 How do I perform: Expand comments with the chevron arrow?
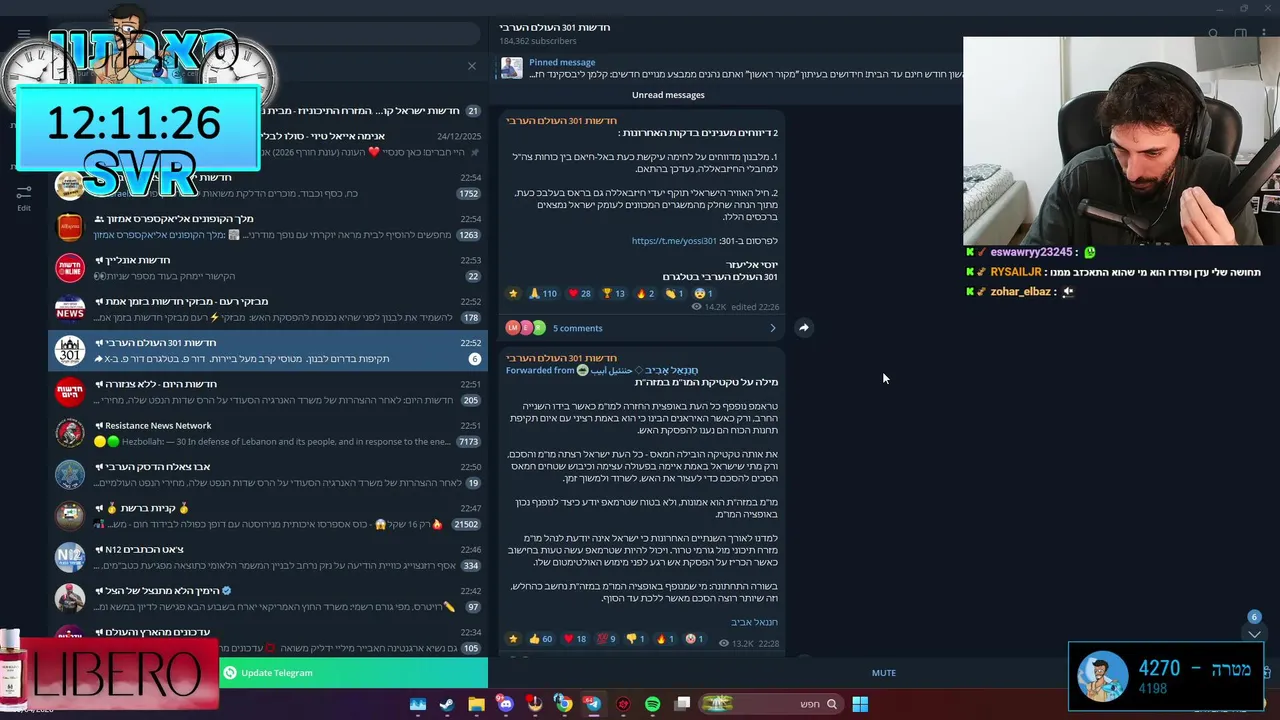[772, 328]
